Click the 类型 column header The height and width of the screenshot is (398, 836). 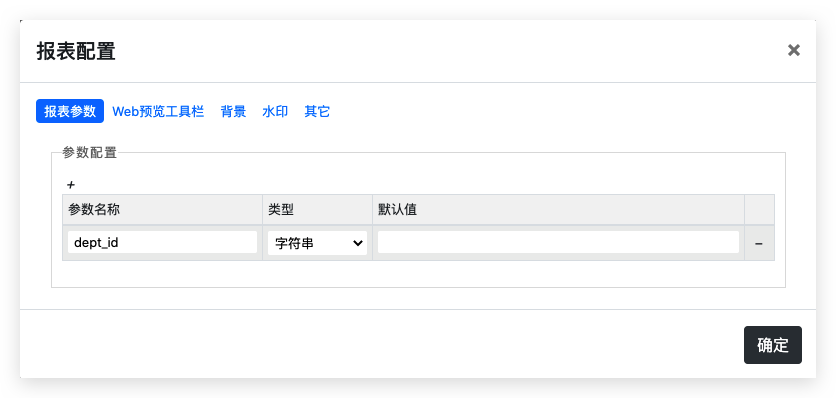click(x=317, y=210)
